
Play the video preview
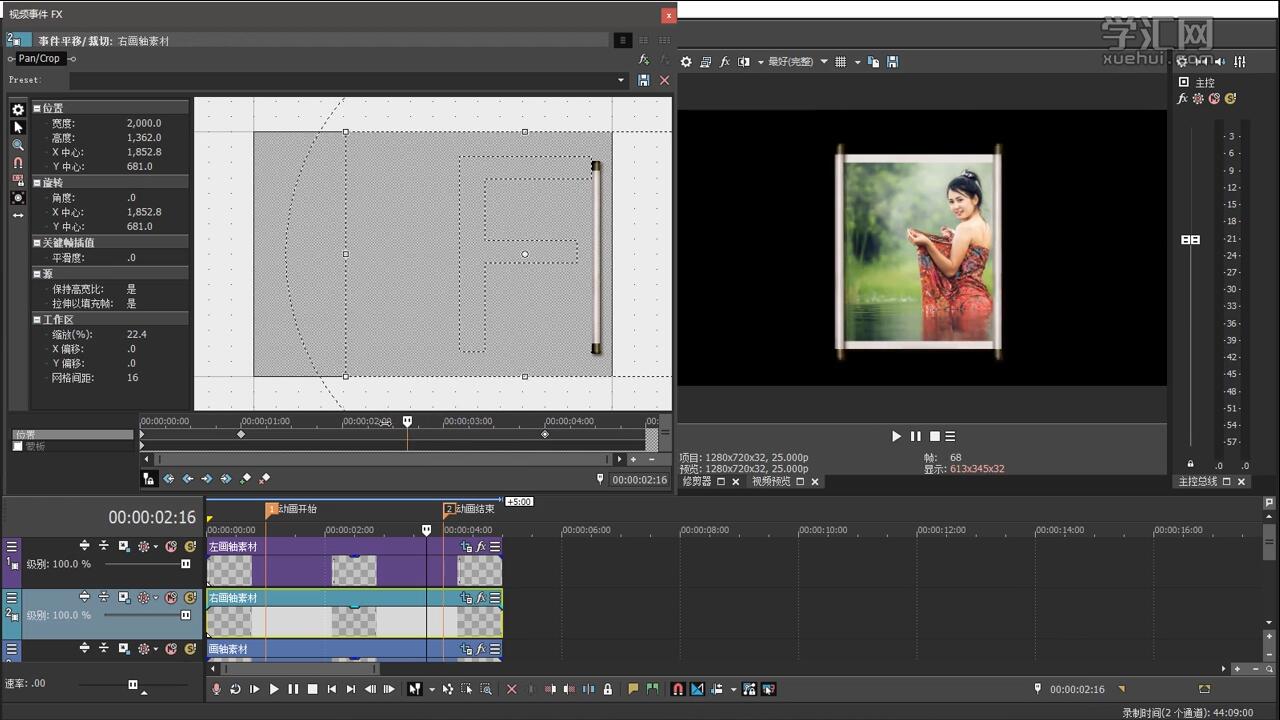point(896,436)
